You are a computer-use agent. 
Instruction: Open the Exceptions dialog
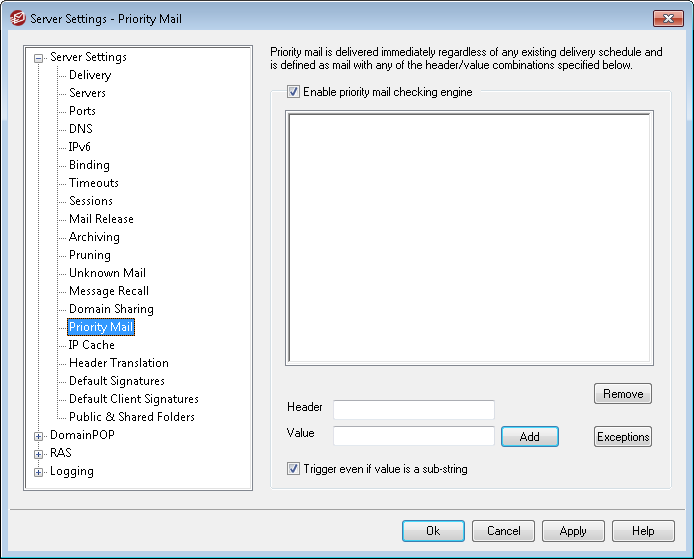622,437
